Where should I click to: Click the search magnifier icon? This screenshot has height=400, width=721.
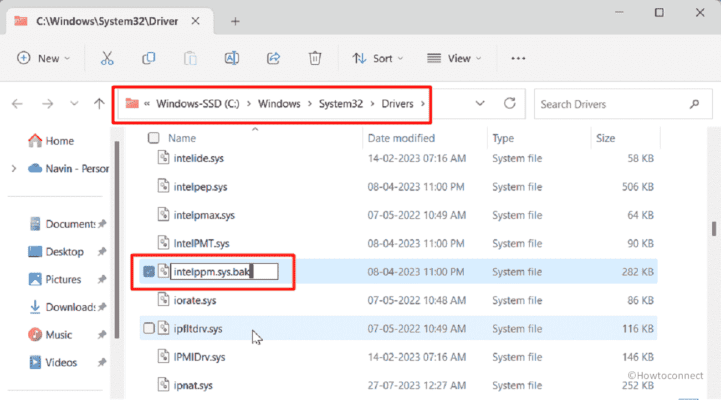point(694,104)
